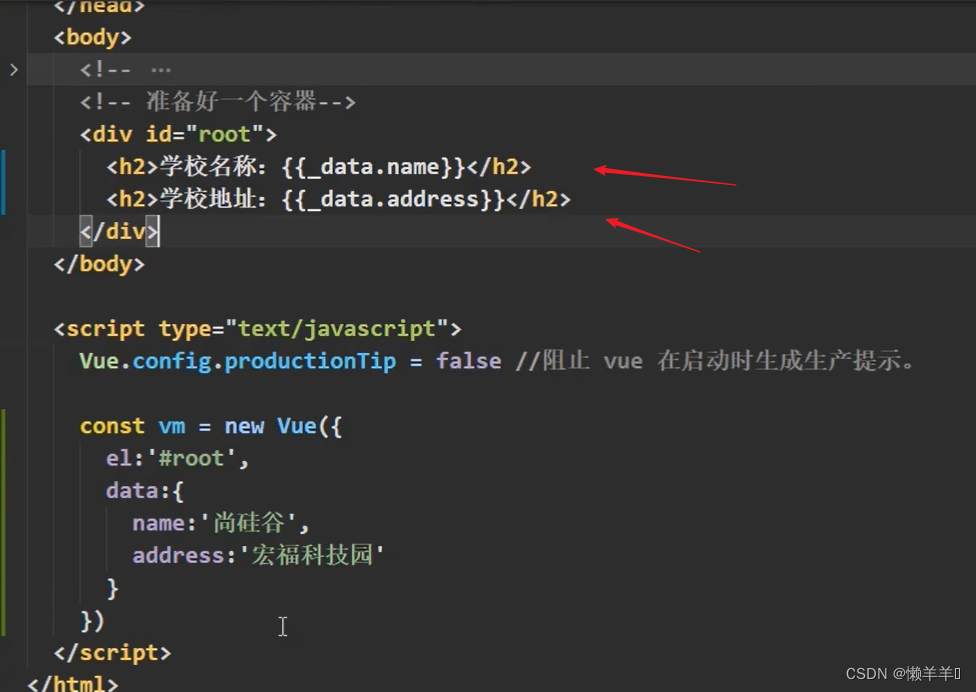Viewport: 976px width, 692px height.
Task: Select the folded comment line '<!-- …'
Action: click(x=125, y=70)
